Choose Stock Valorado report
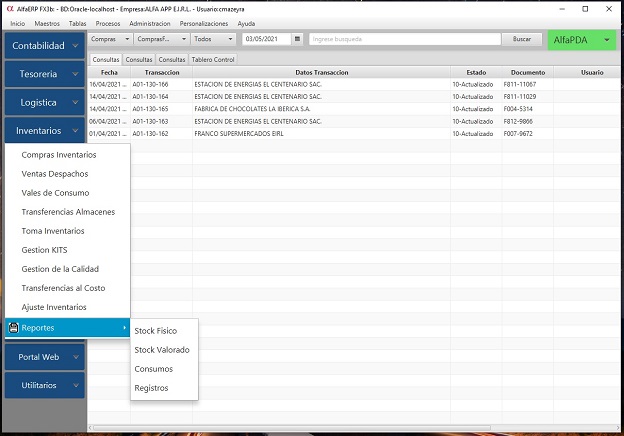 click(x=161, y=350)
